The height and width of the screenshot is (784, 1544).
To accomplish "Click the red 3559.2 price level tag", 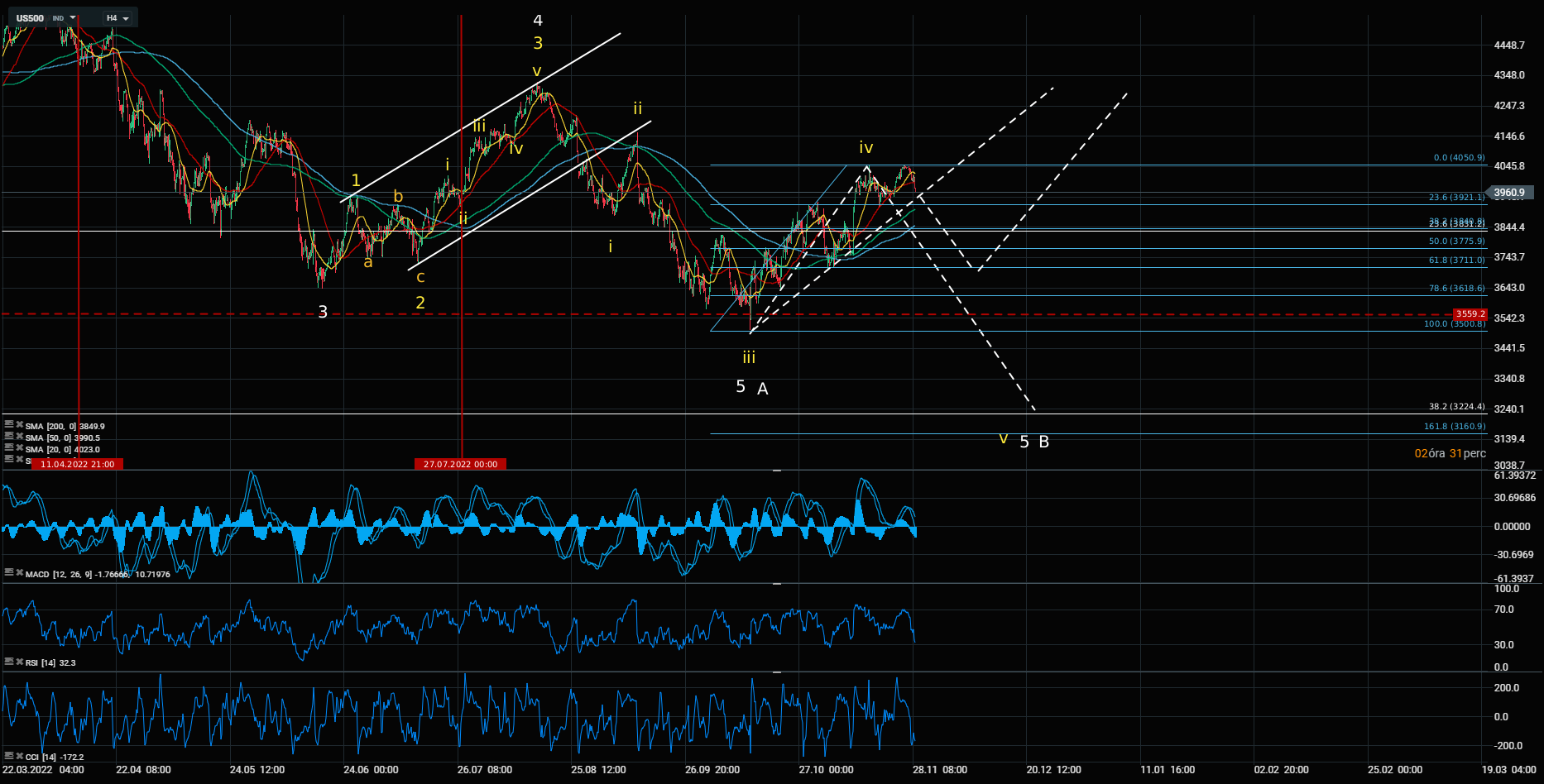I will (x=1470, y=314).
